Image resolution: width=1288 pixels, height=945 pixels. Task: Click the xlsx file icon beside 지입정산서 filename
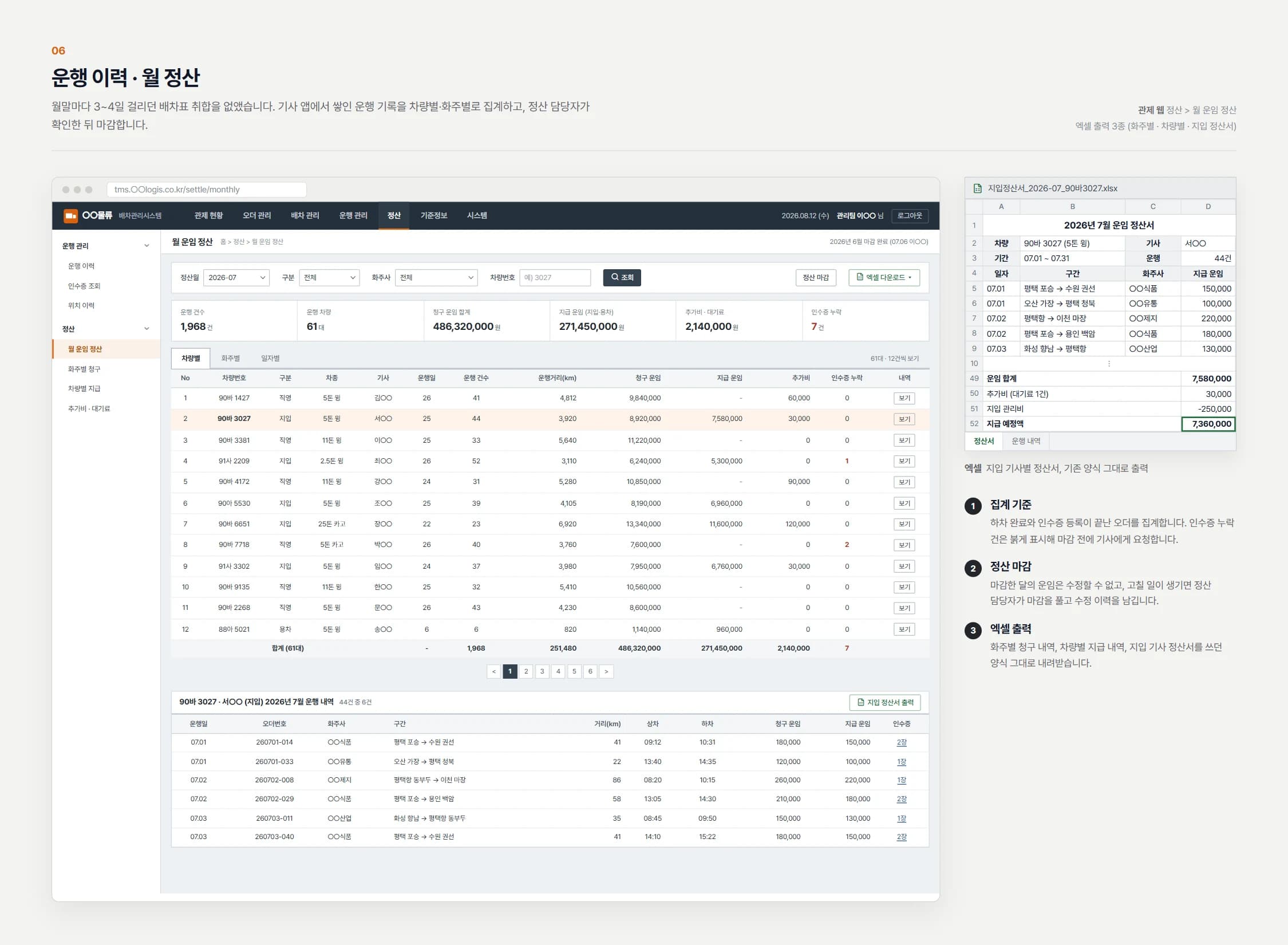978,188
